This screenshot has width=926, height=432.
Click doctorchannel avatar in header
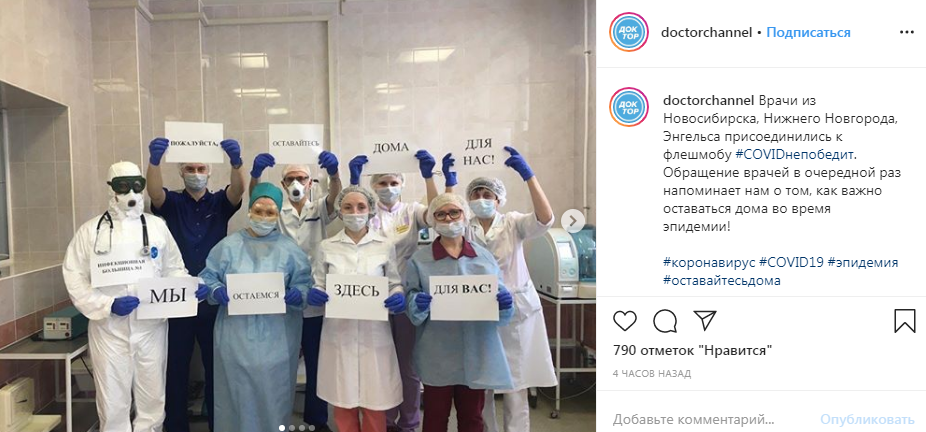(x=629, y=32)
